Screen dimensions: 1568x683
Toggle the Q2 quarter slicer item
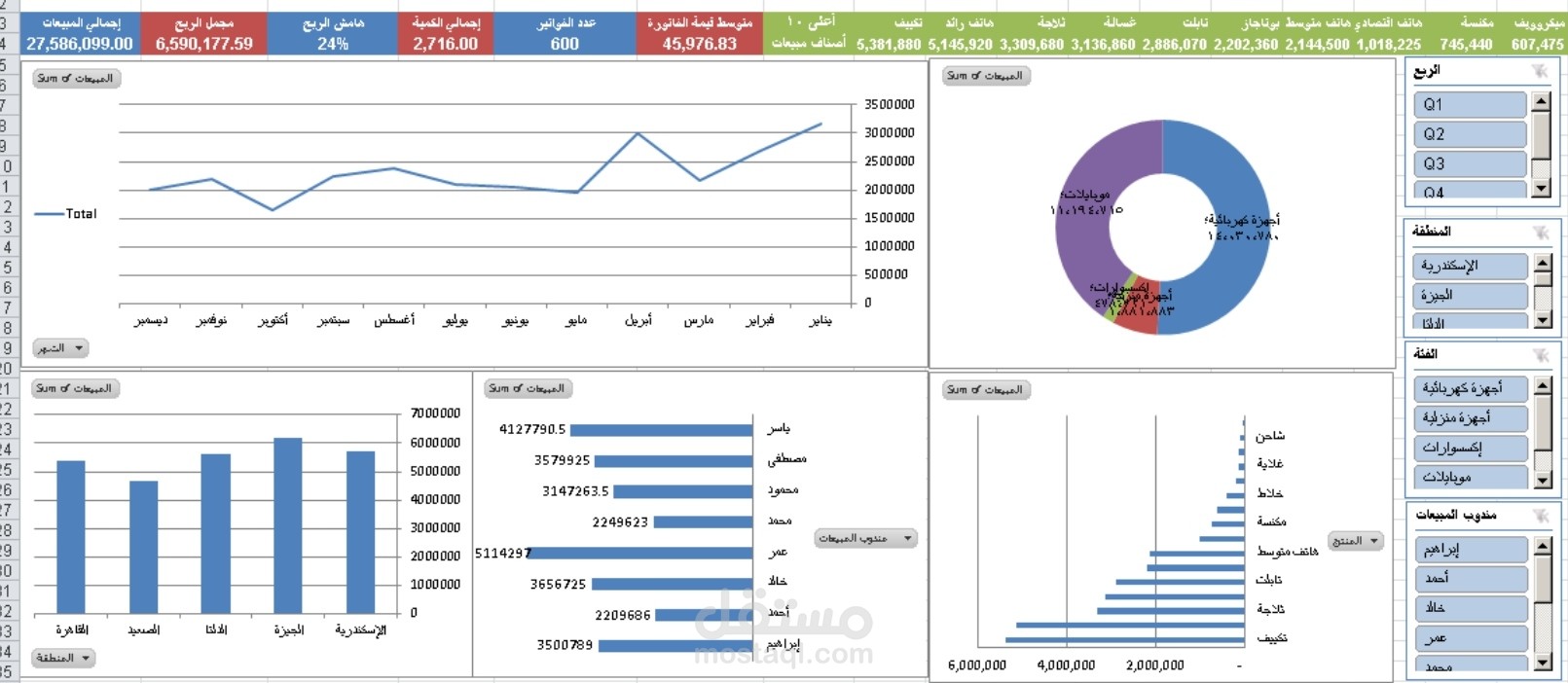(1470, 134)
